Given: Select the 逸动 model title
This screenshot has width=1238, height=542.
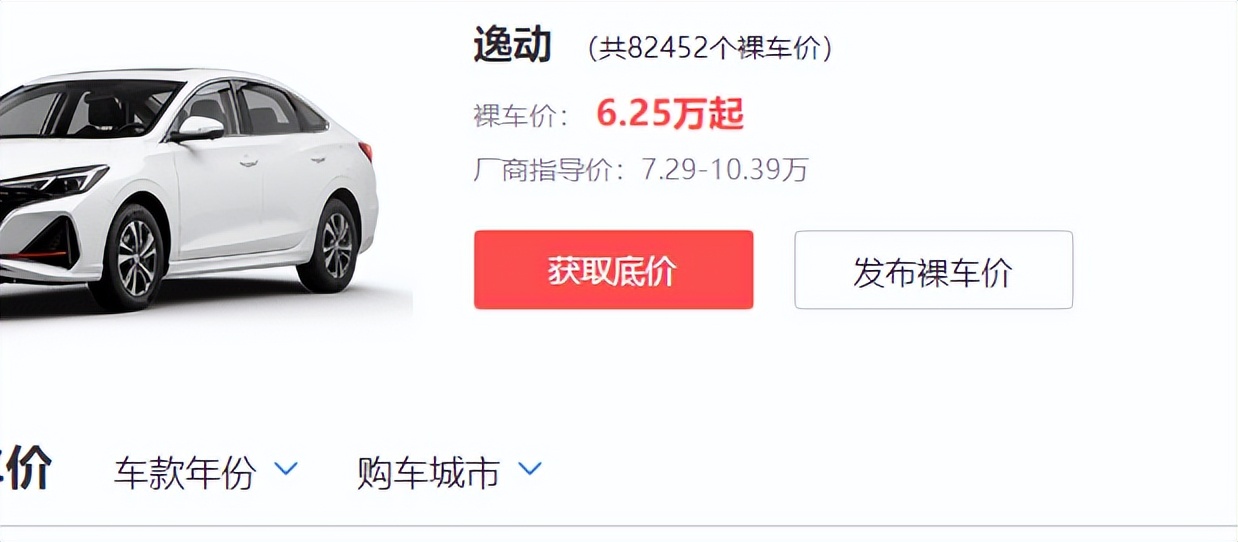Looking at the screenshot, I should click(x=512, y=45).
